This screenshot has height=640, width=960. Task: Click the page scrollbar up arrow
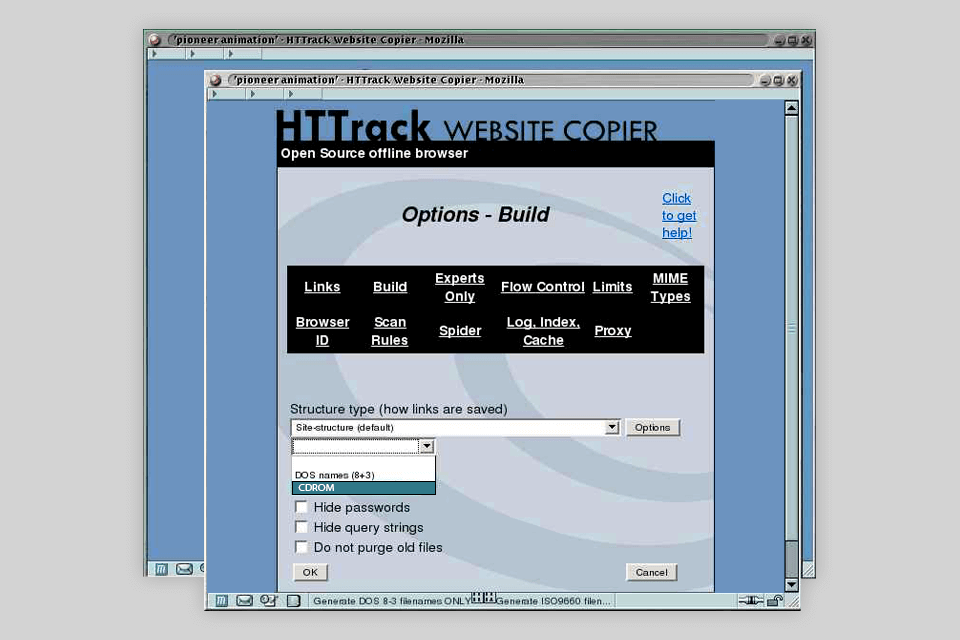792,108
